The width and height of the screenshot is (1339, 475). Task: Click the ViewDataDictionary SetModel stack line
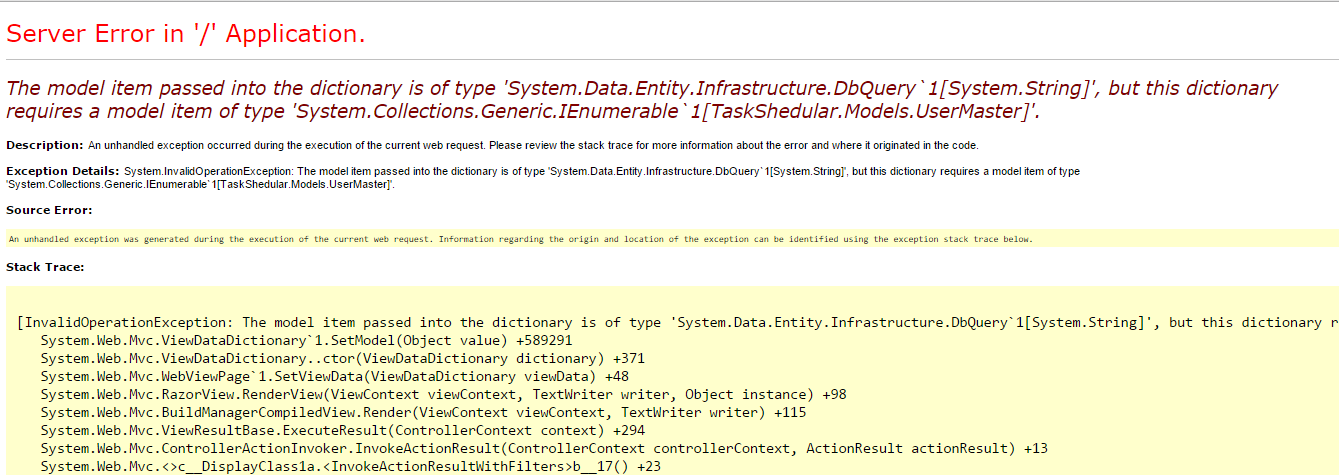click(306, 340)
